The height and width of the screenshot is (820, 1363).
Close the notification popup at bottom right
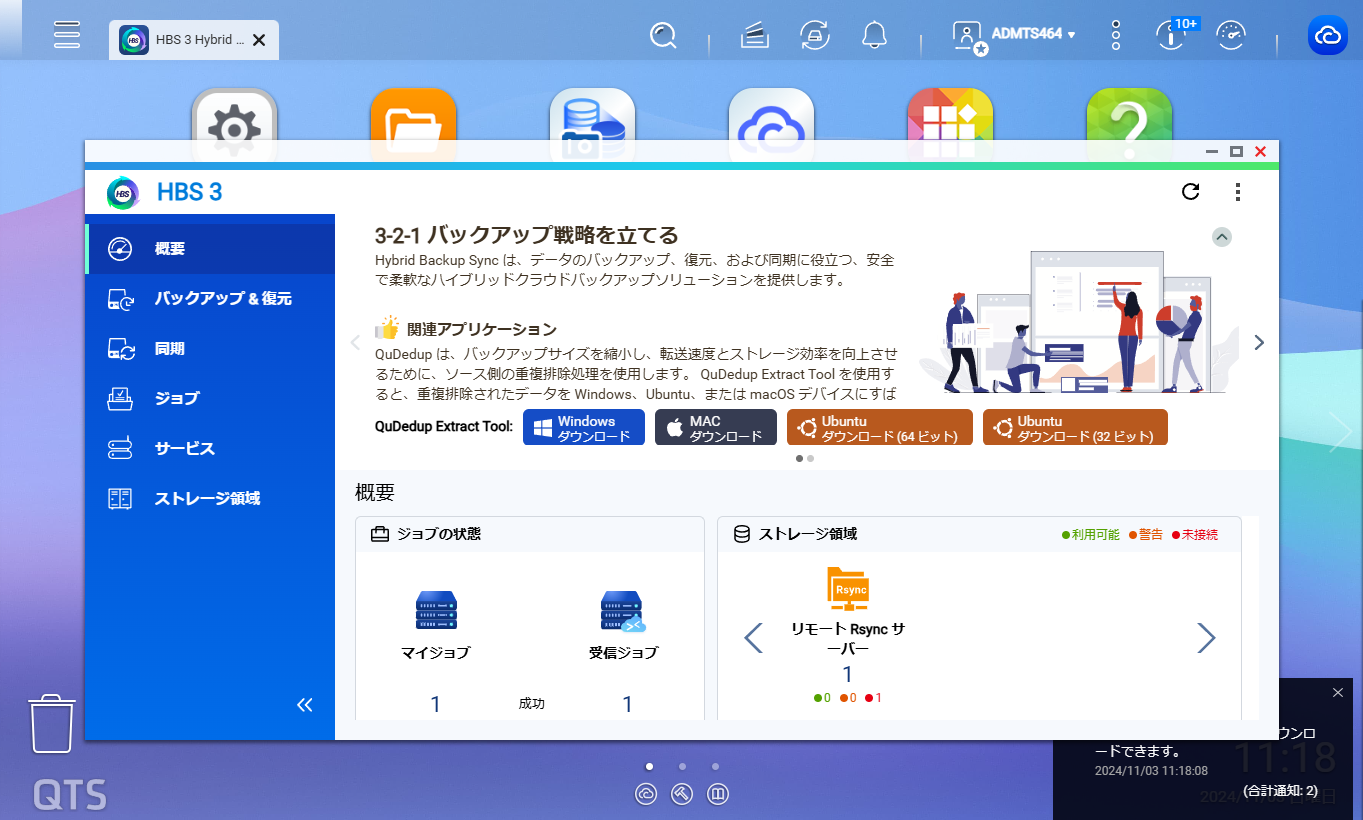pos(1338,692)
